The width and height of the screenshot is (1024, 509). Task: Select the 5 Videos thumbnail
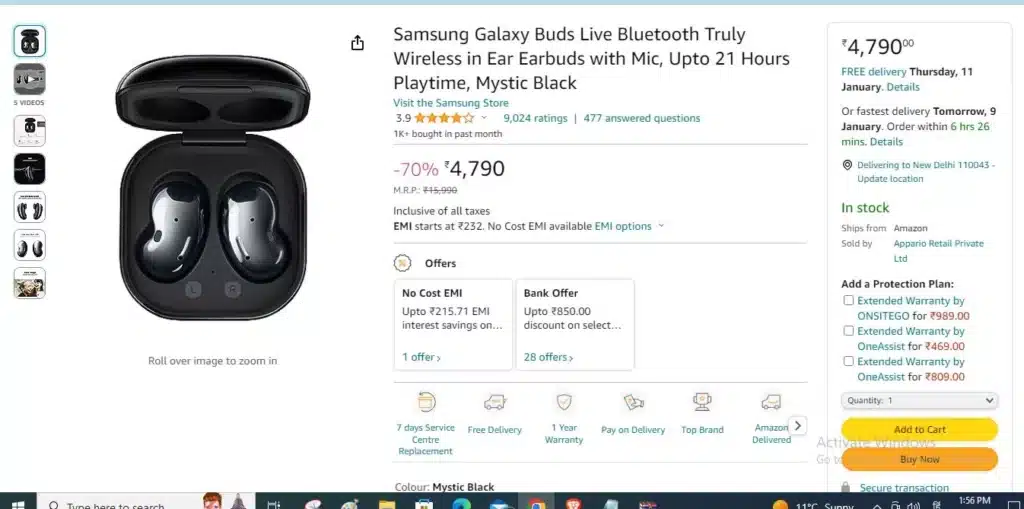[29, 79]
